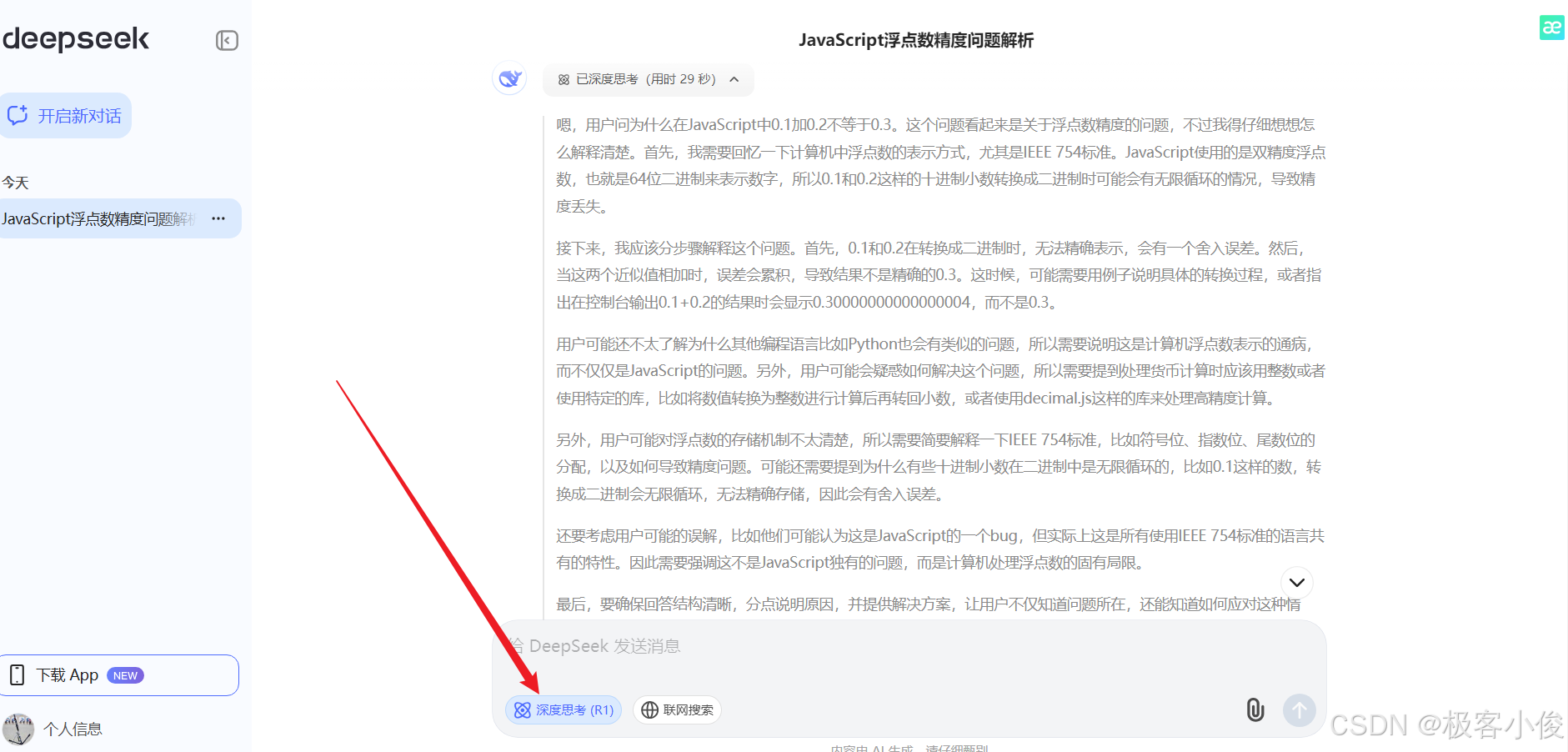
Task: Click the paragraph starting with 另外，用户可能
Action: pos(940,467)
